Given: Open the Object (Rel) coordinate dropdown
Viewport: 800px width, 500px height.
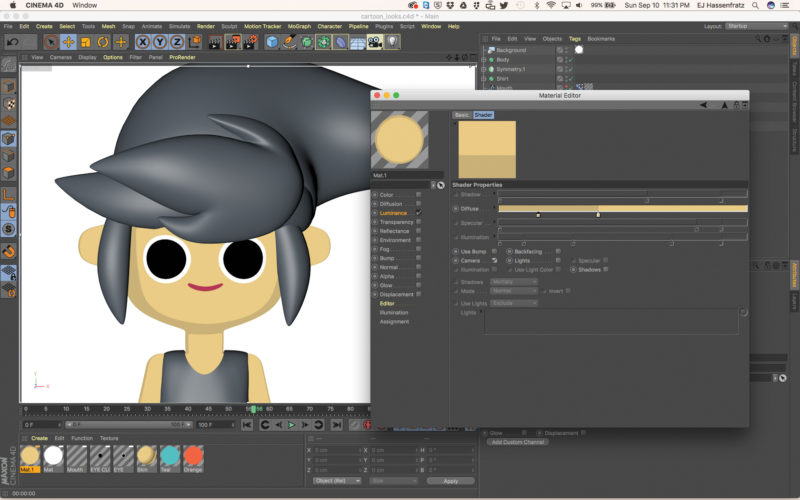Looking at the screenshot, I should (336, 481).
